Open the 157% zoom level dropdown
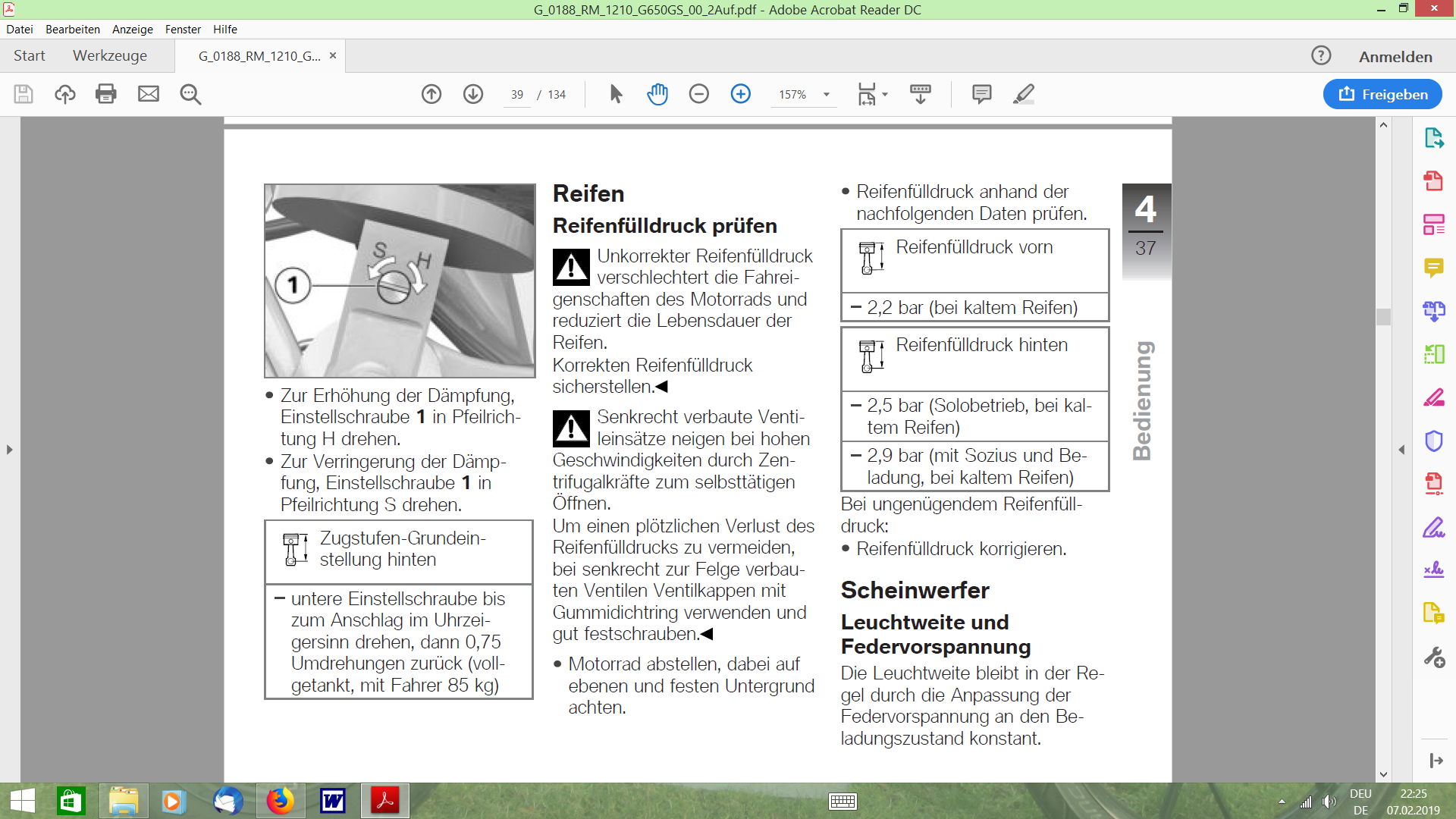The height and width of the screenshot is (819, 1456). tap(827, 95)
